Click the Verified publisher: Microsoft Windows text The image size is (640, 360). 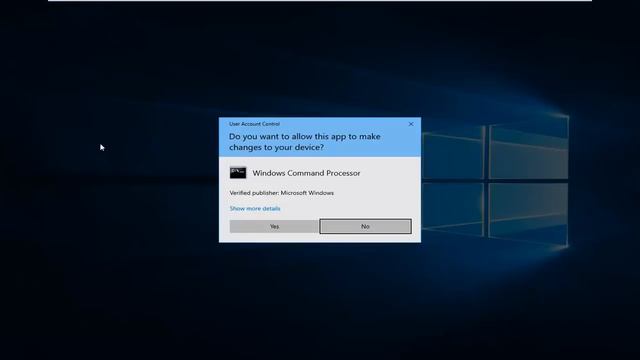[x=282, y=193]
